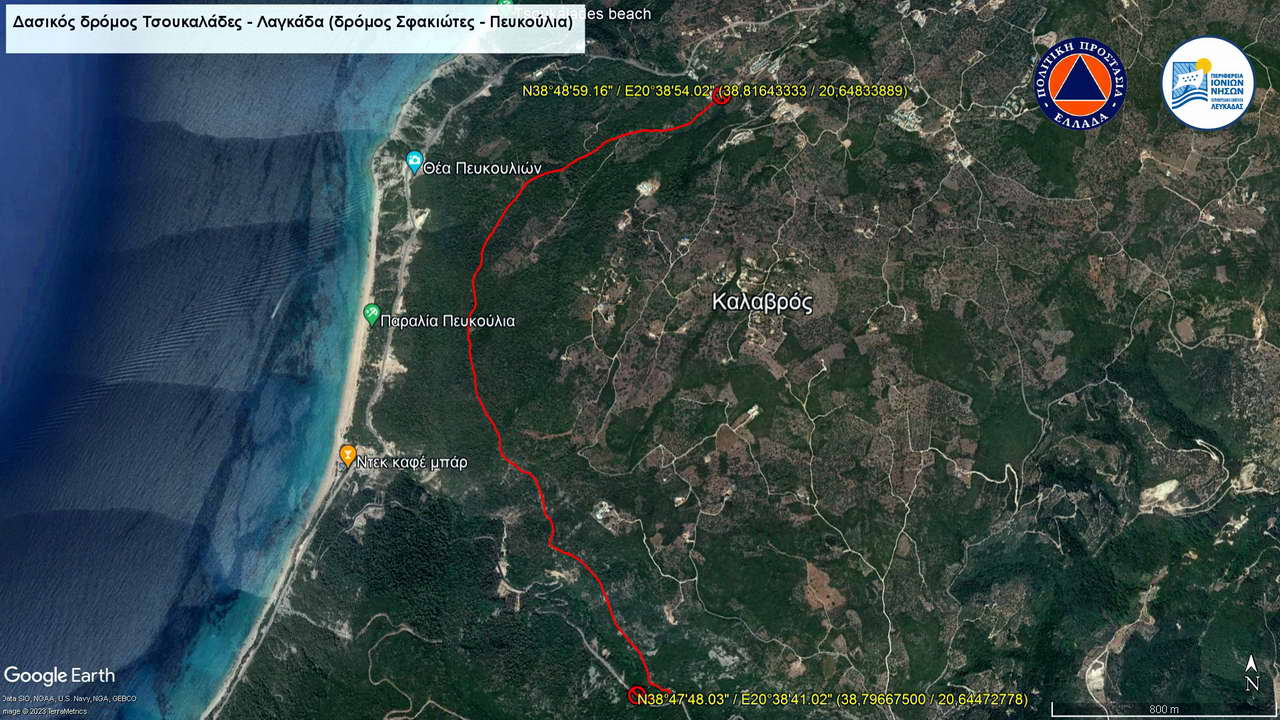Click the green Tsoukalades beach marker icon

pyautogui.click(x=506, y=8)
